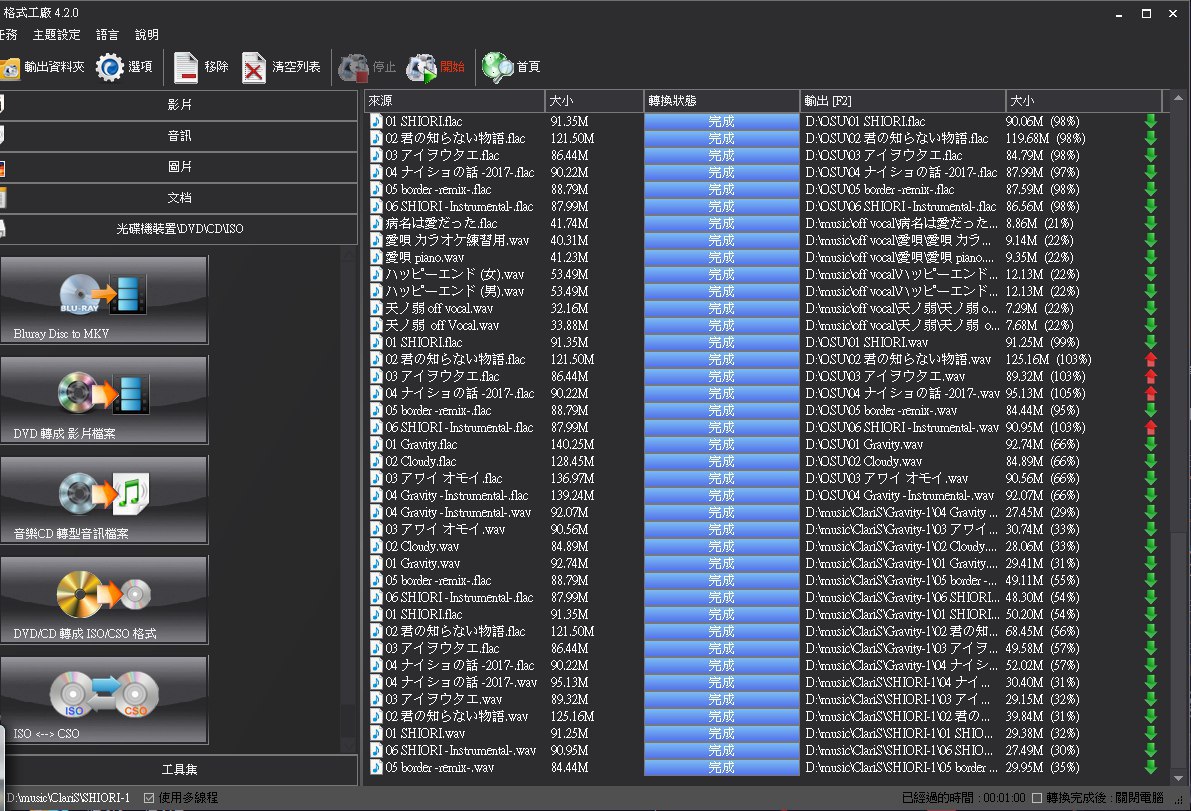This screenshot has height=811, width=1191.
Task: Open the 語言 language menu
Action: coord(108,34)
